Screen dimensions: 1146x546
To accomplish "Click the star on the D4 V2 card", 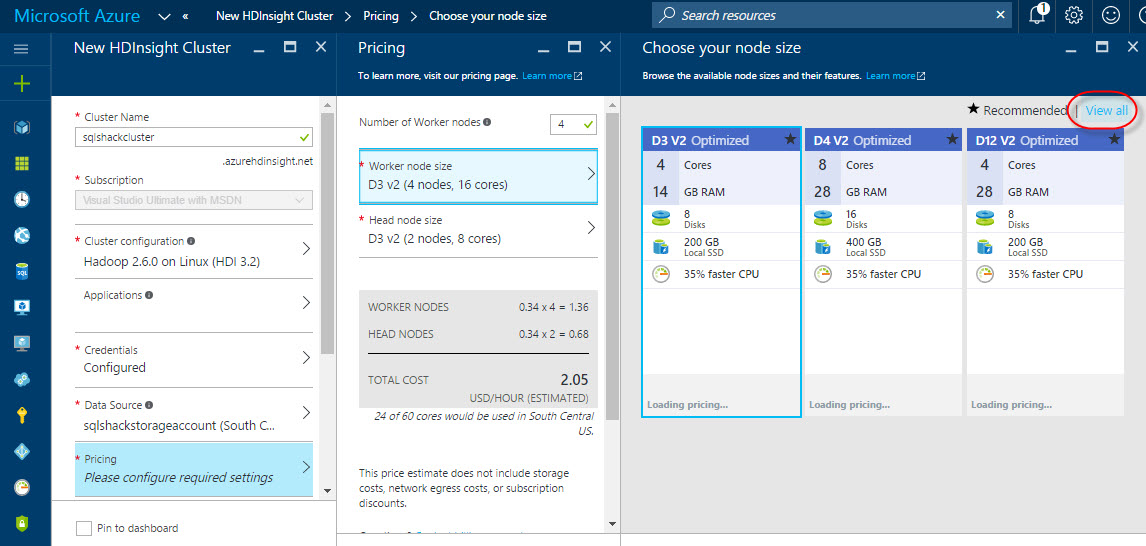I will [952, 140].
